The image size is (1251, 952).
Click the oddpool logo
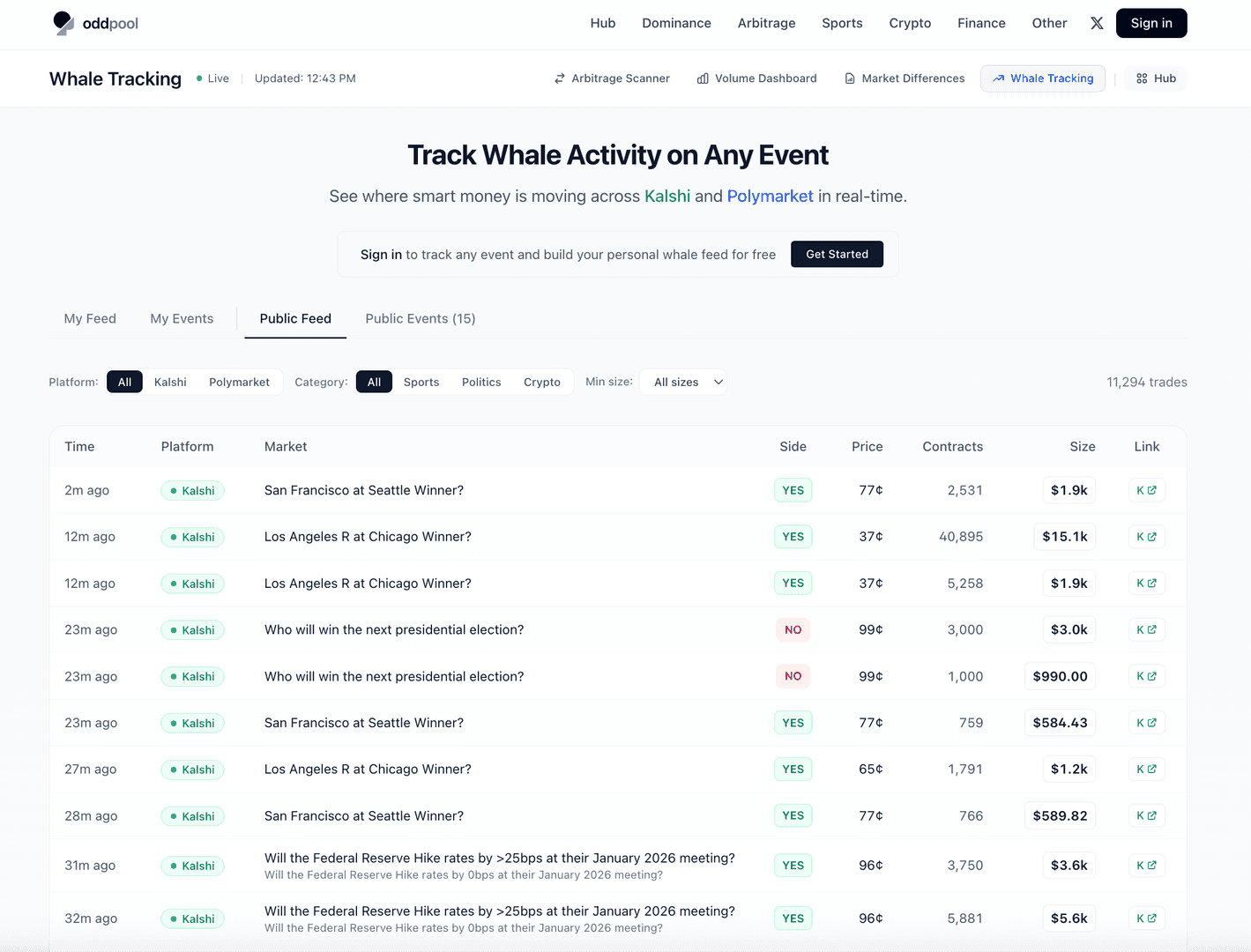(x=95, y=23)
